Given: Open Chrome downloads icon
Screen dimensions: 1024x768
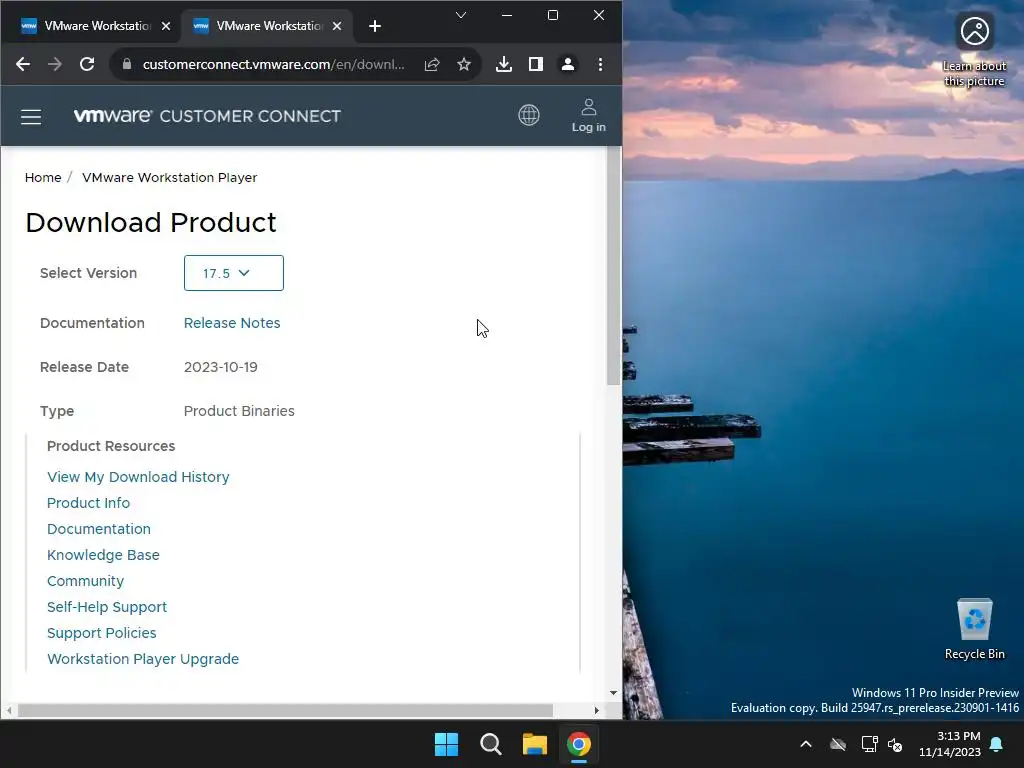Looking at the screenshot, I should tap(504, 64).
